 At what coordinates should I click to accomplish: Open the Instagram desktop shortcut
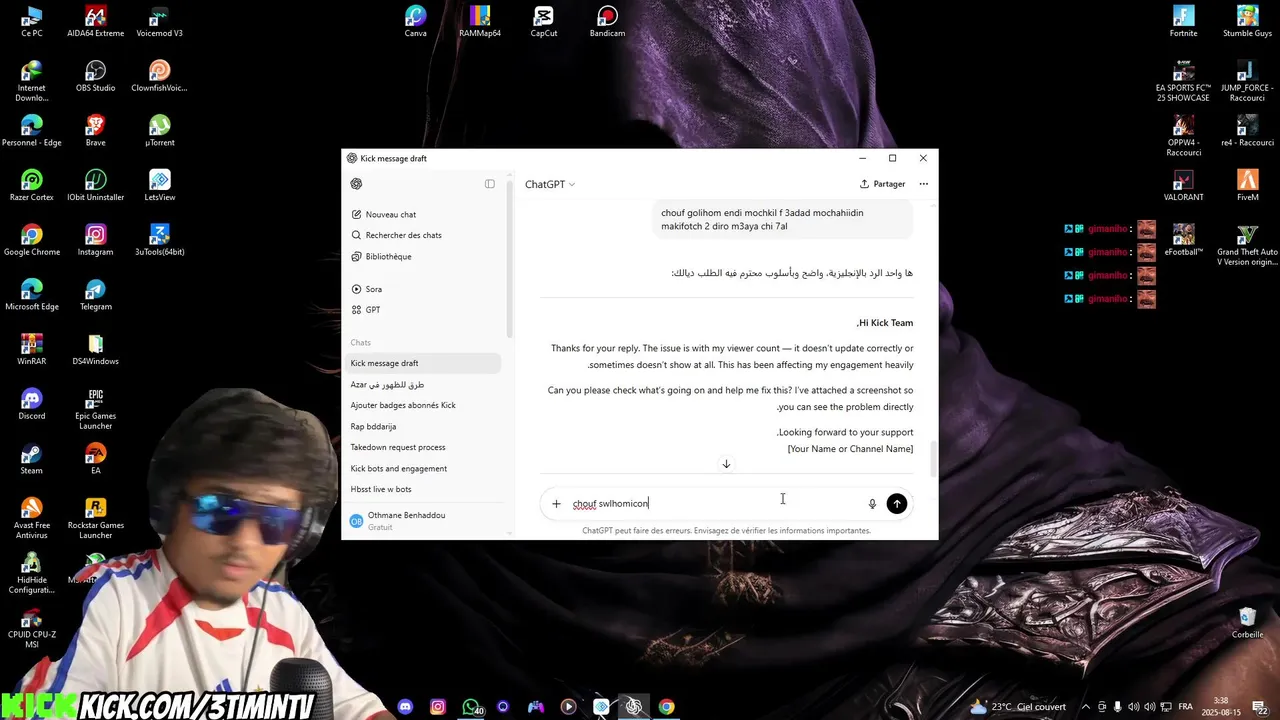(96, 240)
